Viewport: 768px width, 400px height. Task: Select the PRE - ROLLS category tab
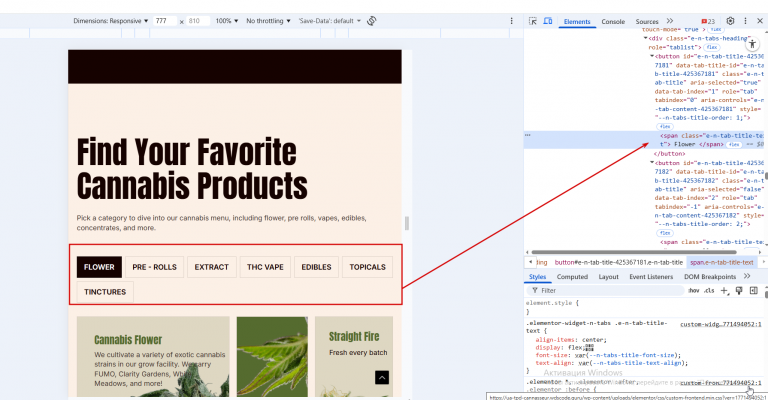[x=154, y=267]
